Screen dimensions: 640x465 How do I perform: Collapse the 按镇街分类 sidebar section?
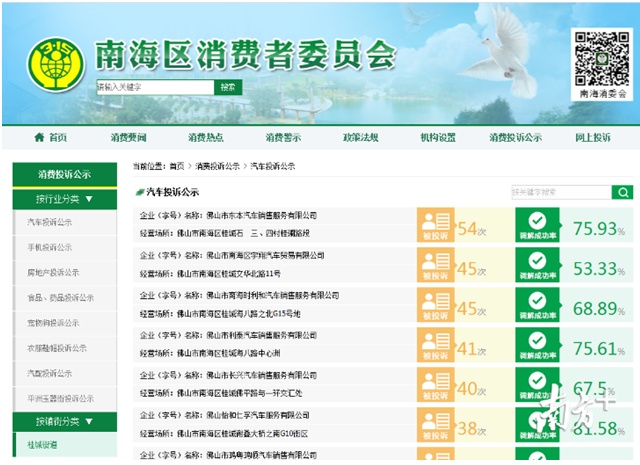click(x=64, y=421)
